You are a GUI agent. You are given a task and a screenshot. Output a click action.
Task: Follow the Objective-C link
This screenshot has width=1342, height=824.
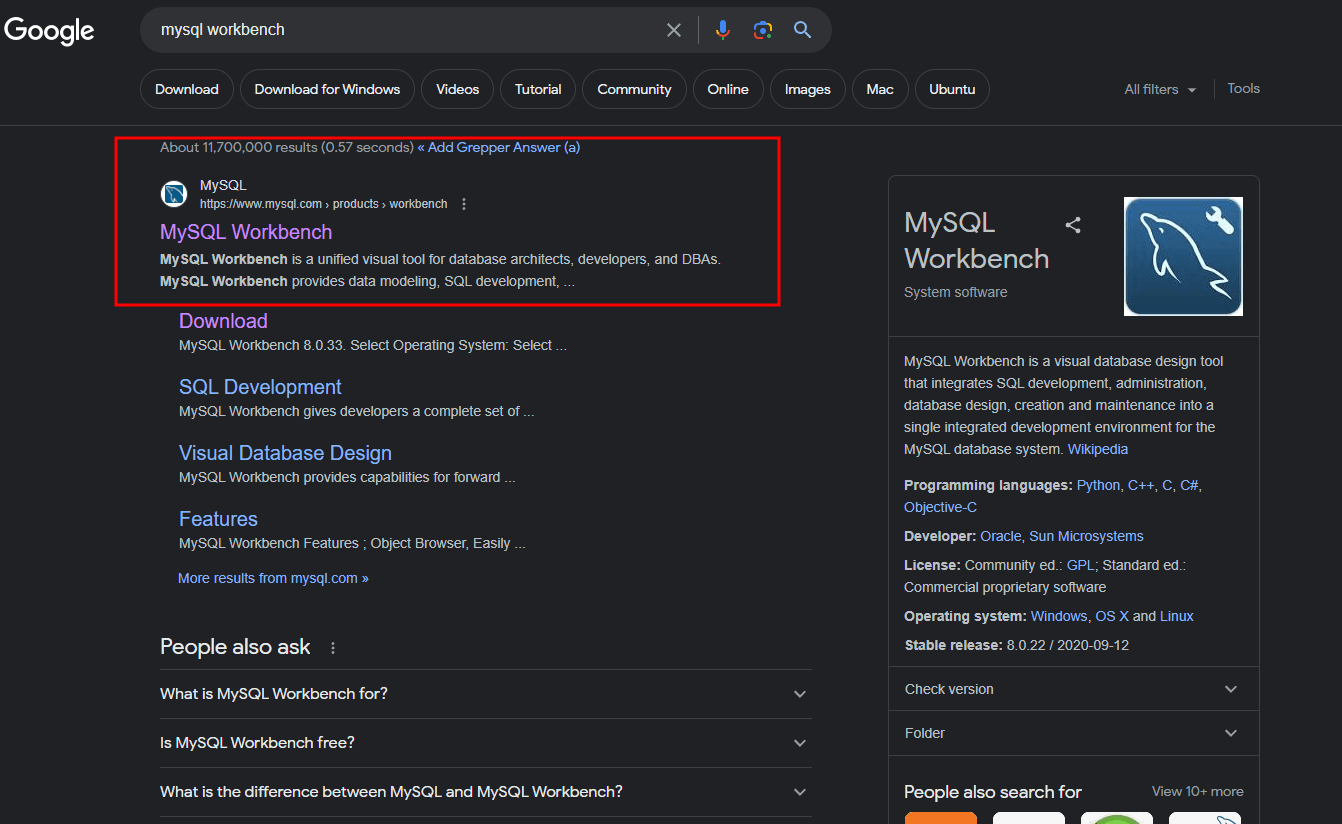click(940, 507)
